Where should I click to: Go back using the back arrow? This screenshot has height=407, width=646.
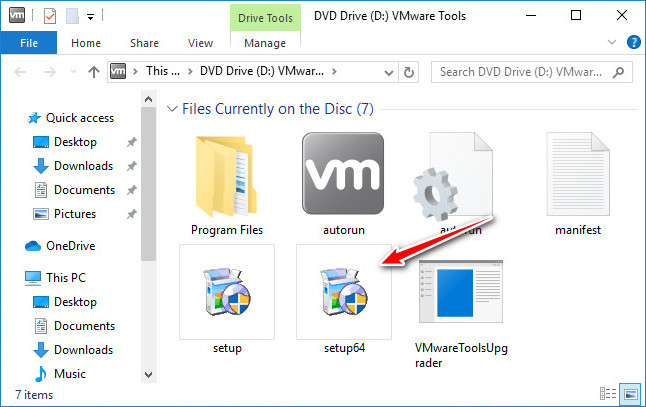click(x=20, y=72)
